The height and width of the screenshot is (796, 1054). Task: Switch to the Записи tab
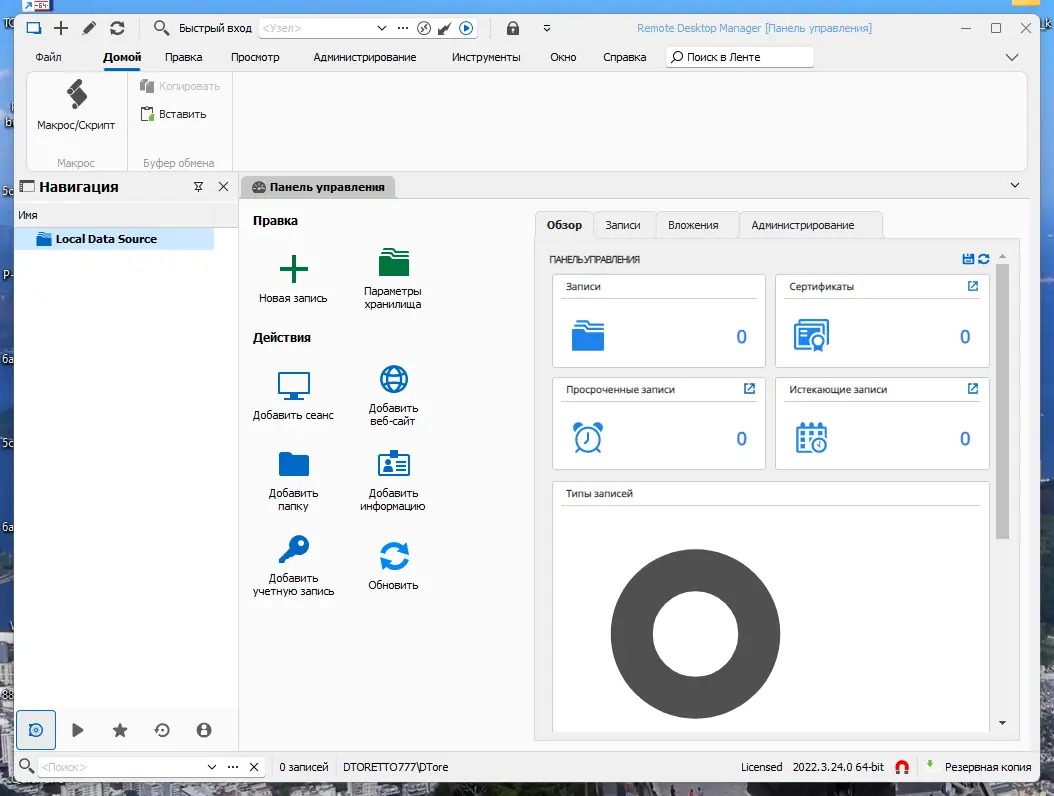pyautogui.click(x=622, y=225)
